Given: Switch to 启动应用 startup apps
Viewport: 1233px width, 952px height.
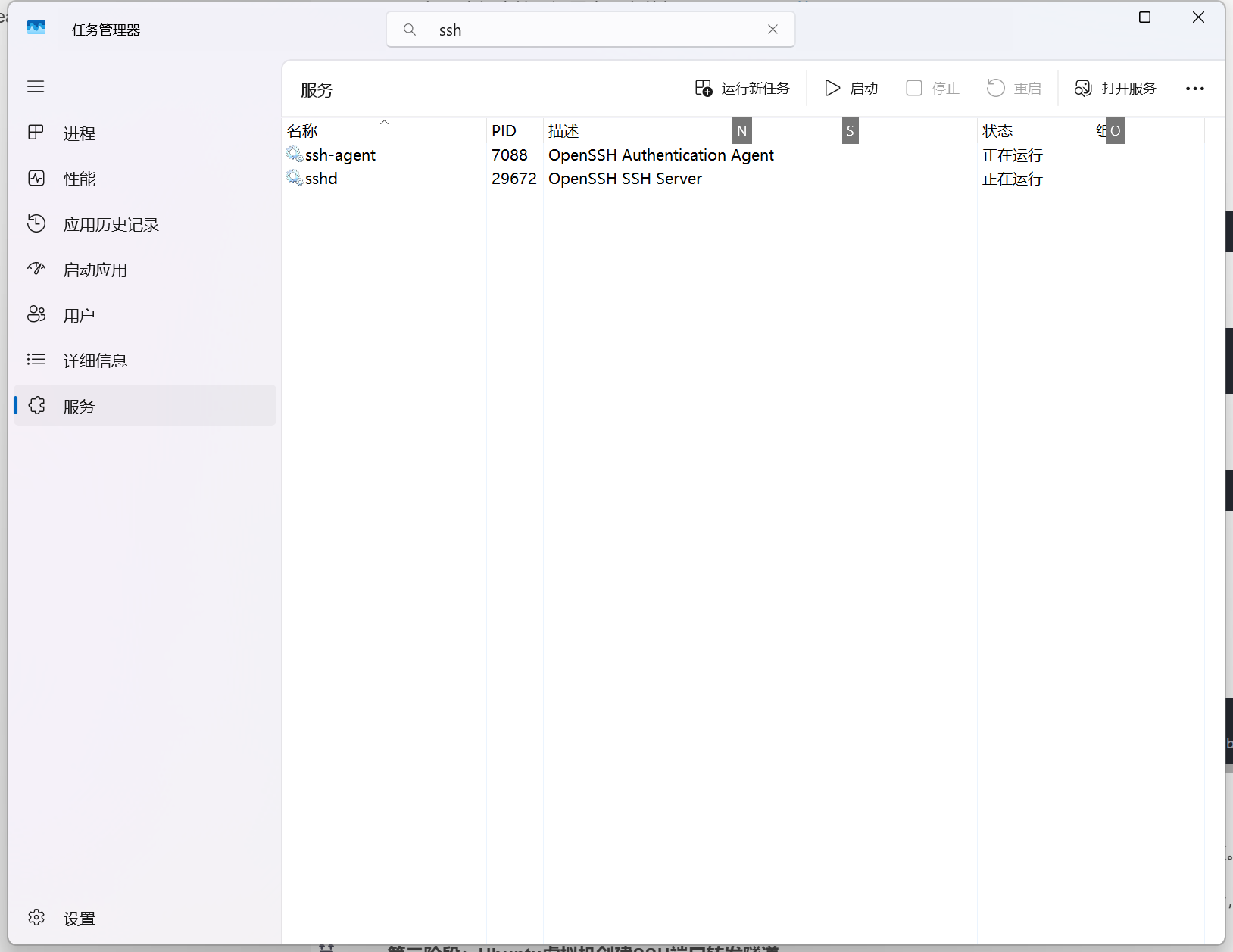Looking at the screenshot, I should [145, 270].
